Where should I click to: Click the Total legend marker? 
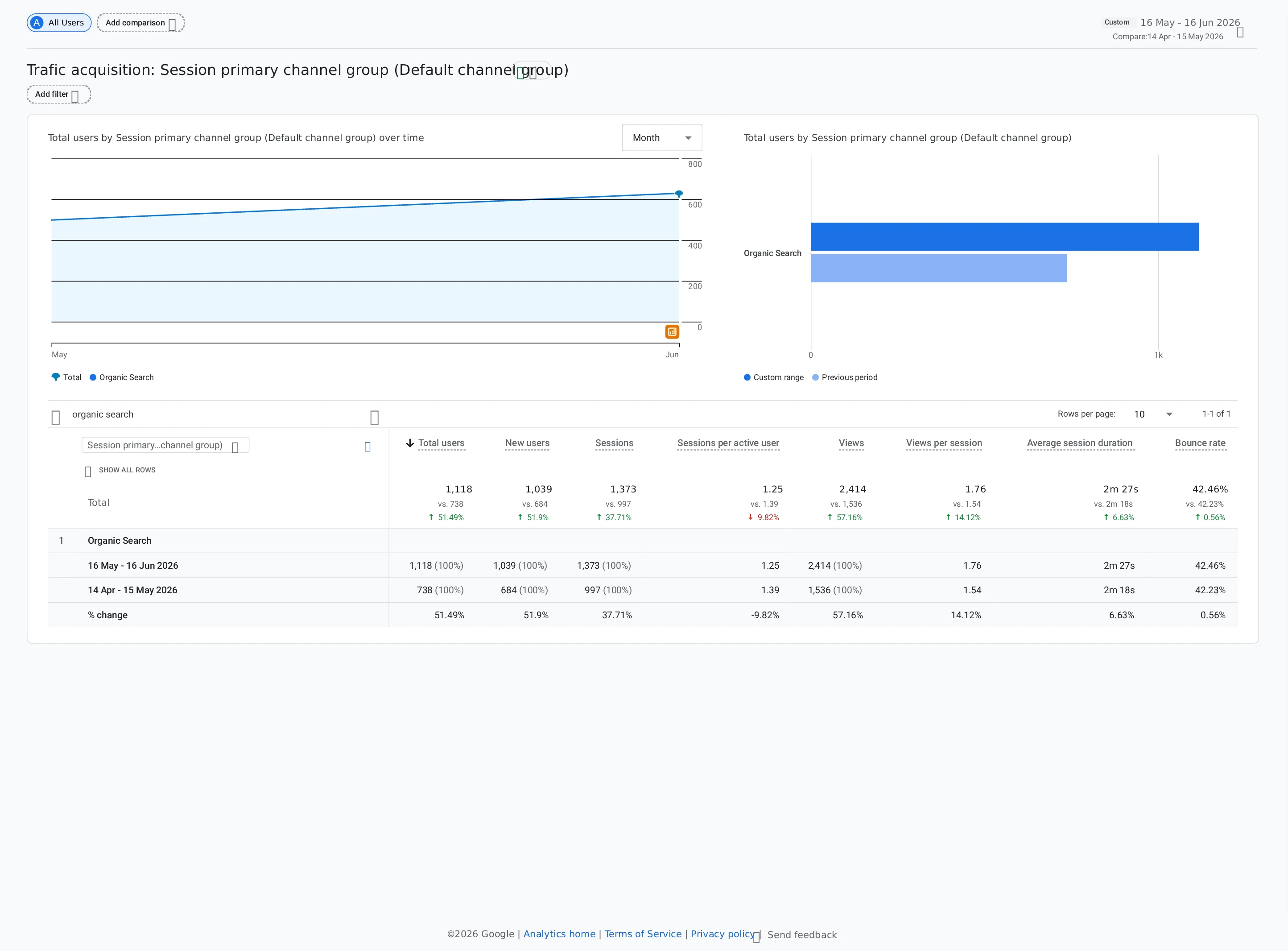coord(56,377)
